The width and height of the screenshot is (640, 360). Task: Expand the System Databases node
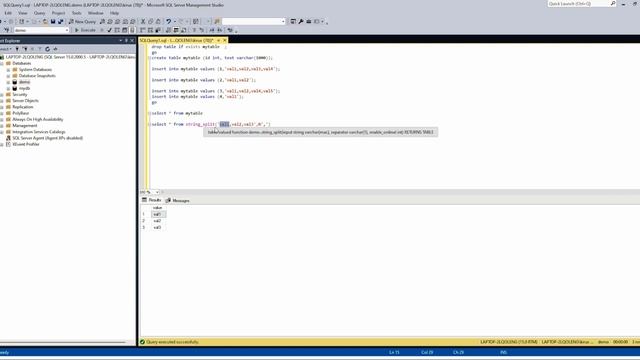point(8,70)
